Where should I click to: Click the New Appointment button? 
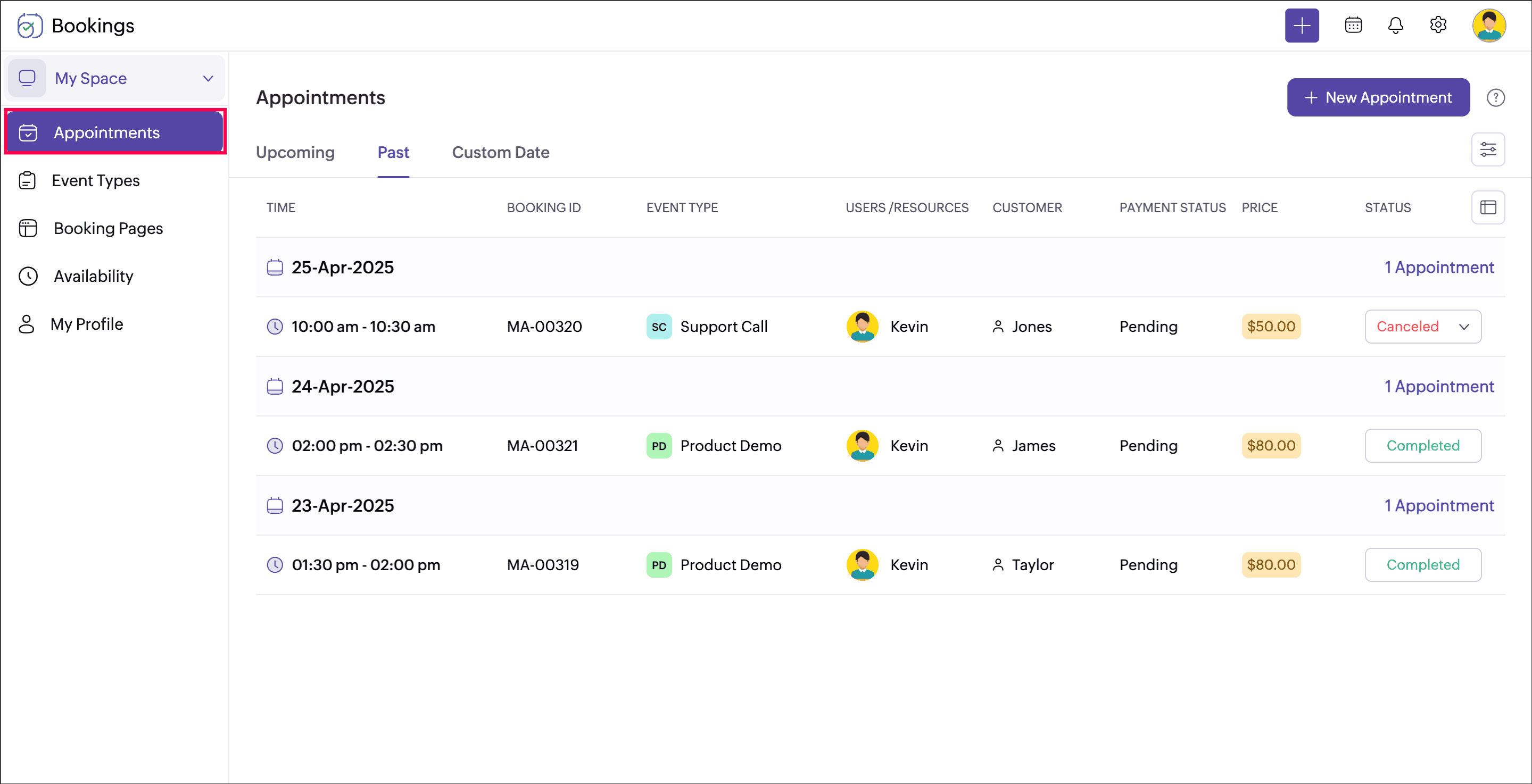click(1377, 97)
